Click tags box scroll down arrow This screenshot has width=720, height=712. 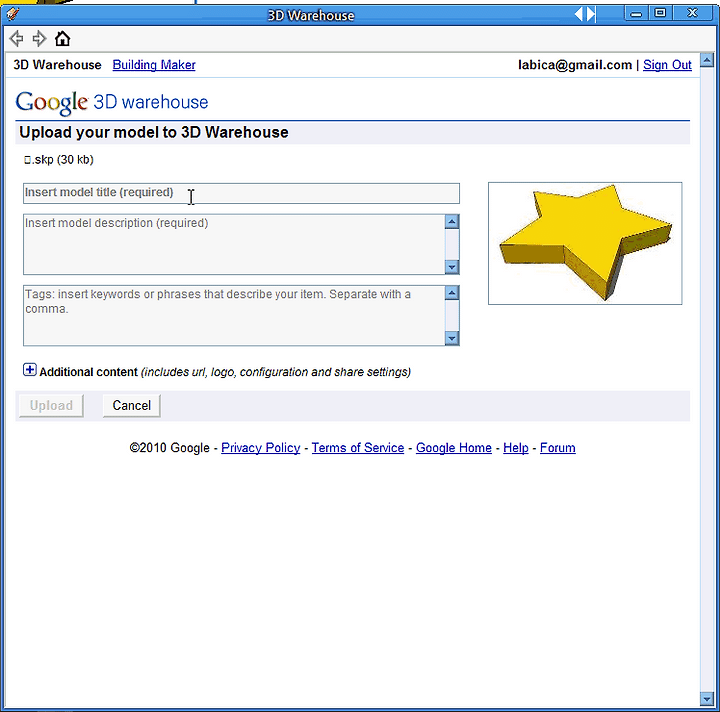pos(452,338)
